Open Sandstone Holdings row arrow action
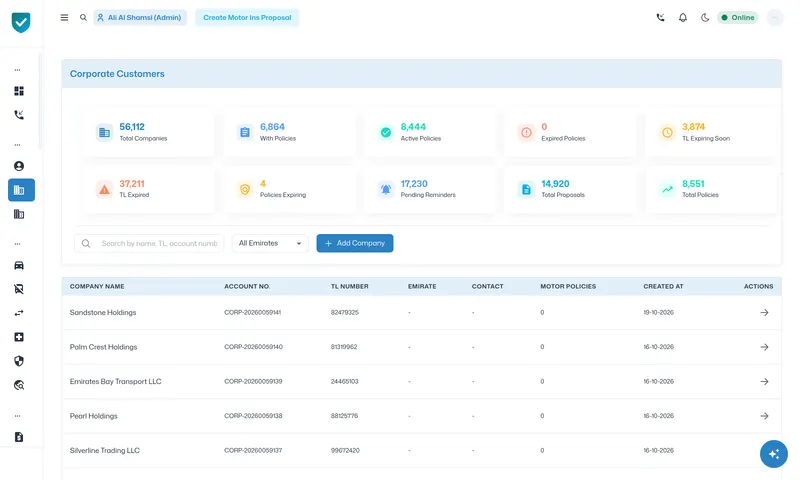The height and width of the screenshot is (480, 800). pos(764,313)
